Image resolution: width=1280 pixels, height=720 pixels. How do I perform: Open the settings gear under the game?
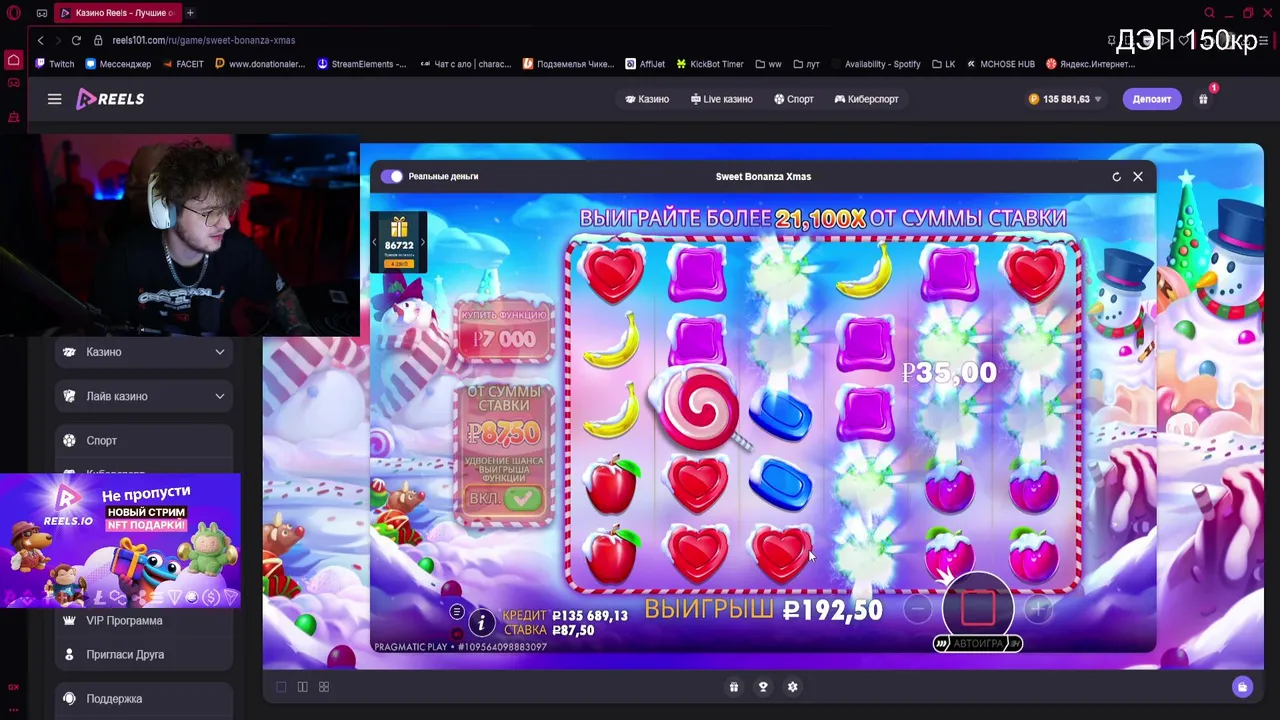click(x=793, y=687)
